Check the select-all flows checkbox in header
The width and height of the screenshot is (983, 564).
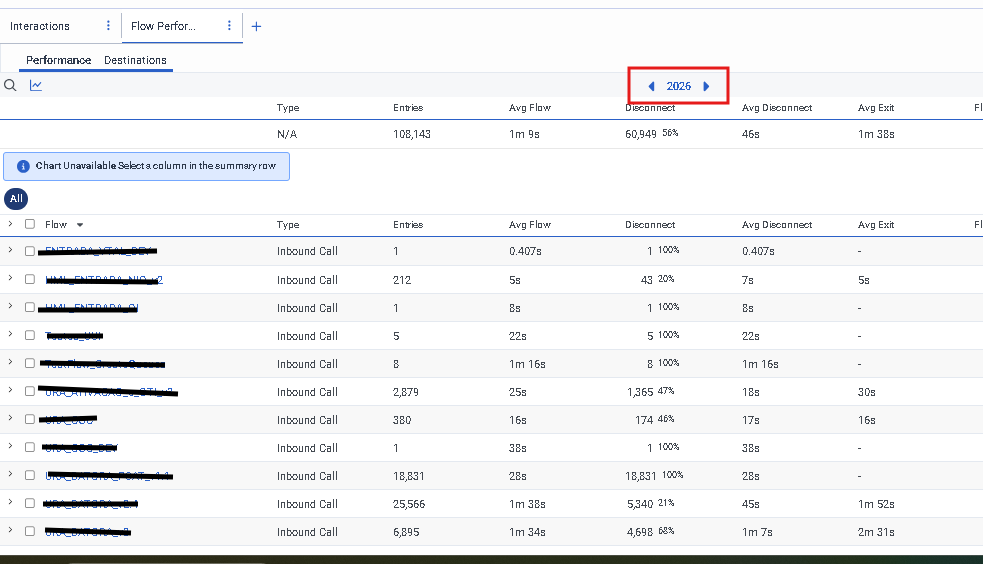(x=30, y=225)
